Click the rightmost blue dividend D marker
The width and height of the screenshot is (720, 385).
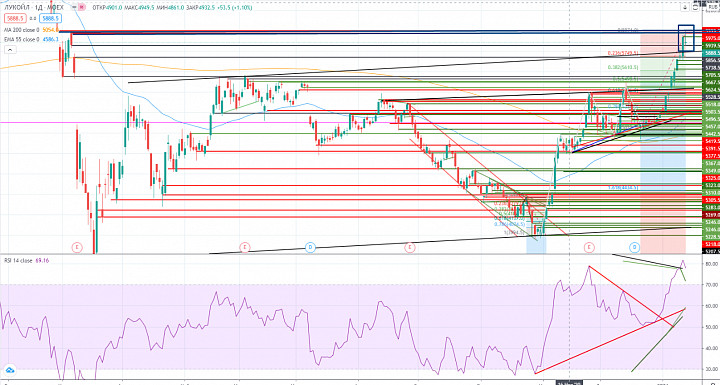pos(635,248)
